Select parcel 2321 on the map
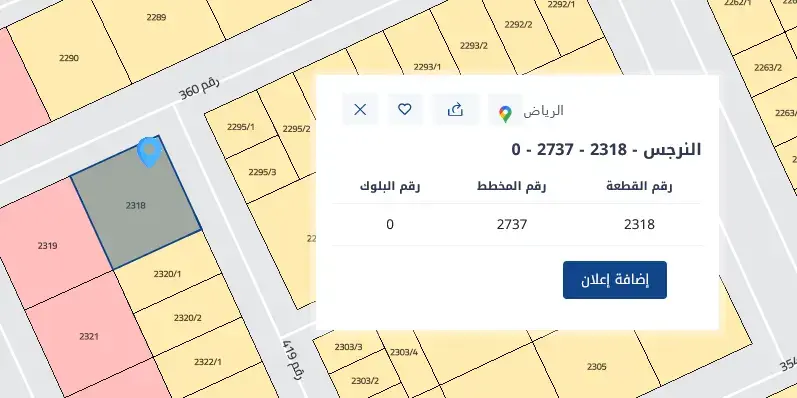The width and height of the screenshot is (797, 398). pos(89,336)
